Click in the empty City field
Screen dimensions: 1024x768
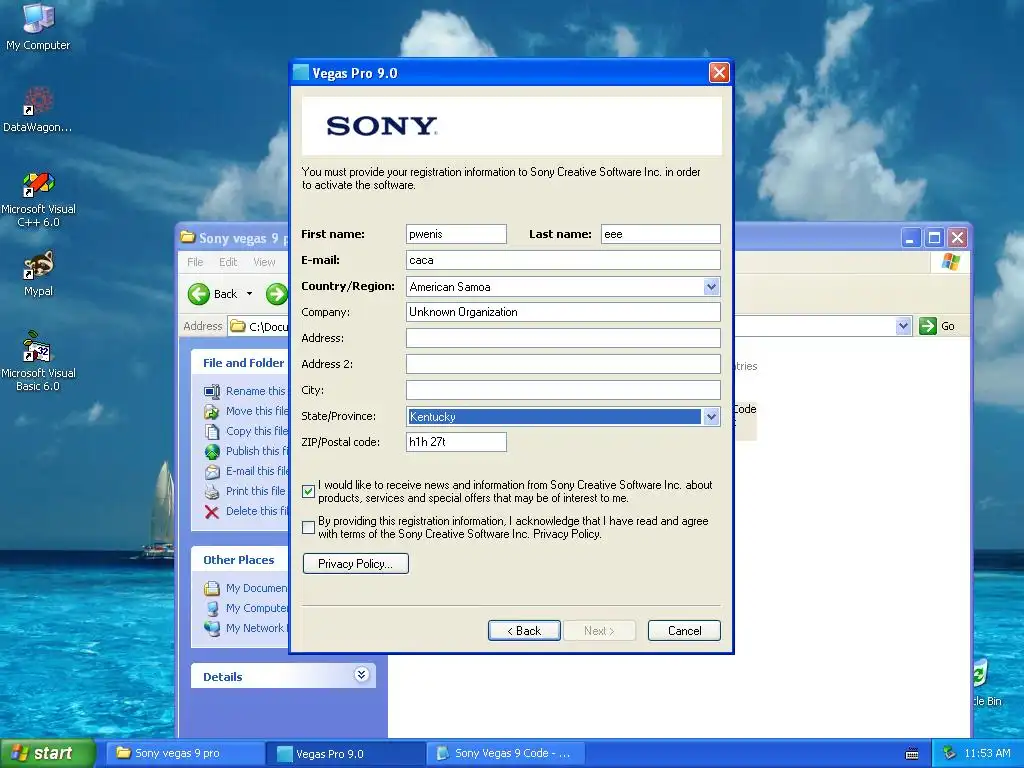pyautogui.click(x=563, y=390)
